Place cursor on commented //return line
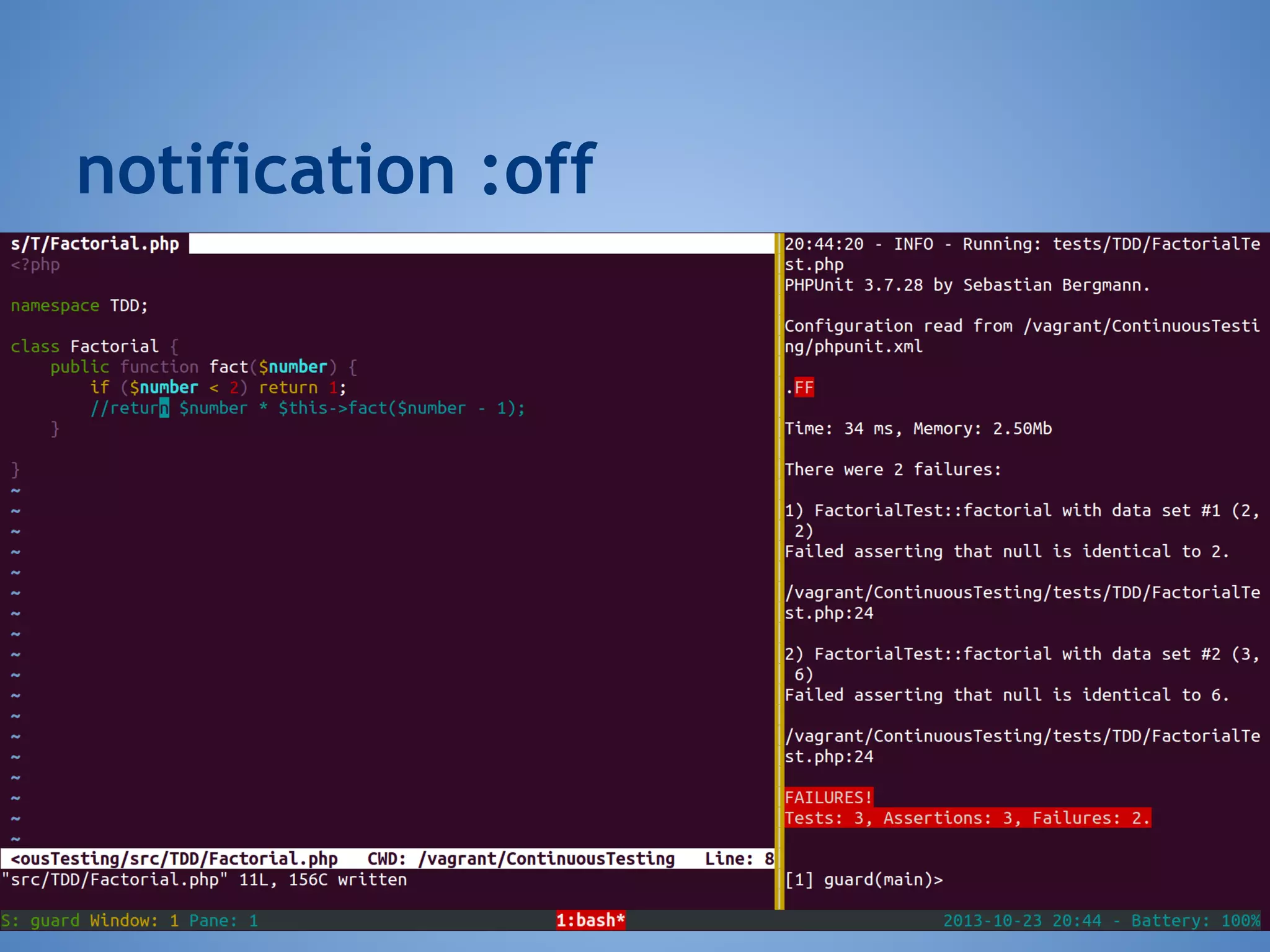 [x=308, y=408]
